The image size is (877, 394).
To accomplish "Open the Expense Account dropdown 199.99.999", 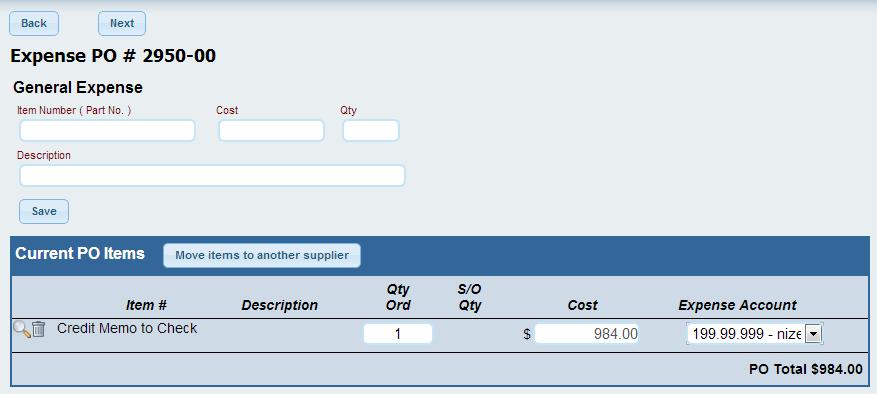I will (x=755, y=334).
